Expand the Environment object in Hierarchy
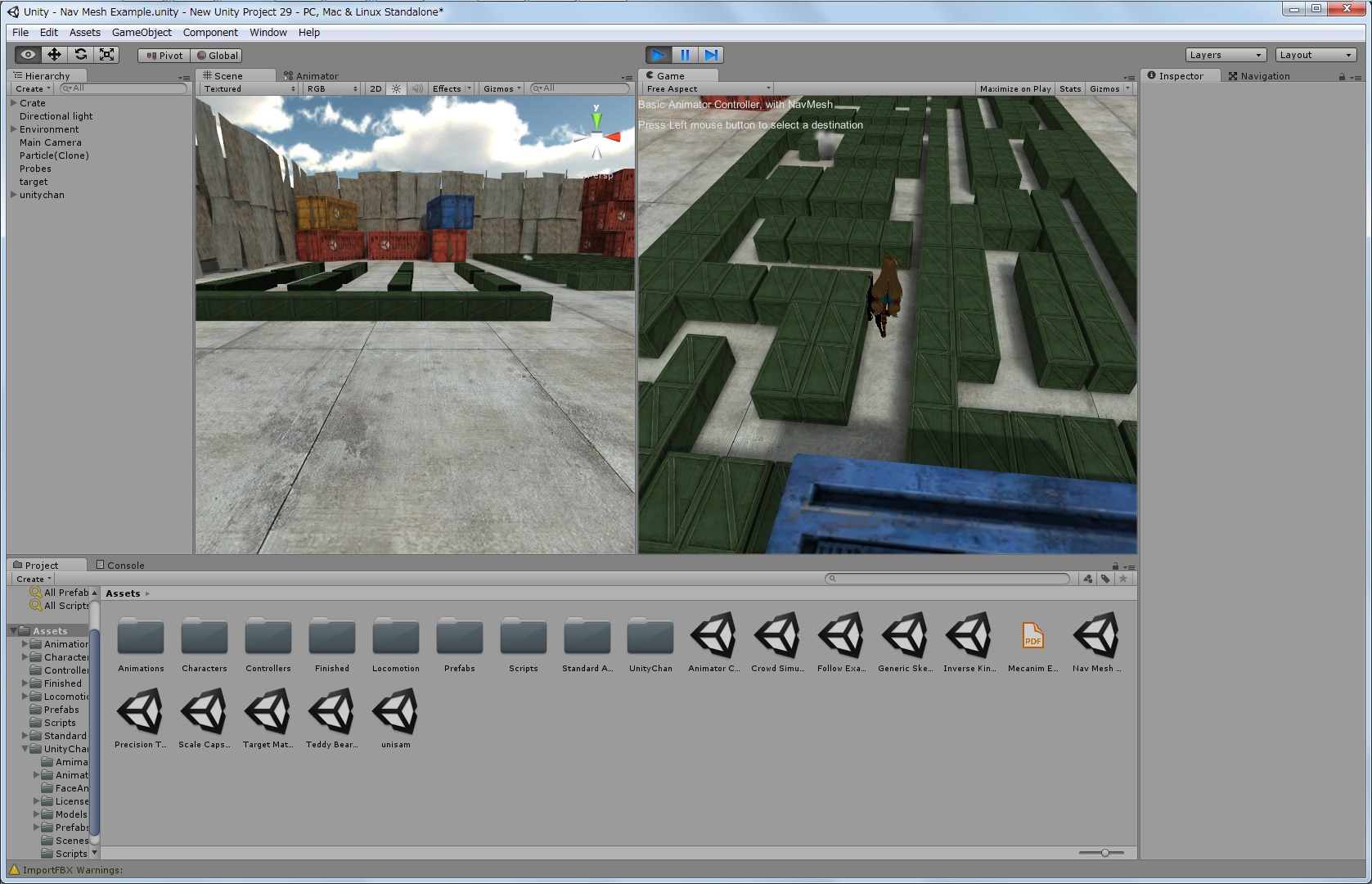Image resolution: width=1372 pixels, height=884 pixels. click(x=14, y=129)
